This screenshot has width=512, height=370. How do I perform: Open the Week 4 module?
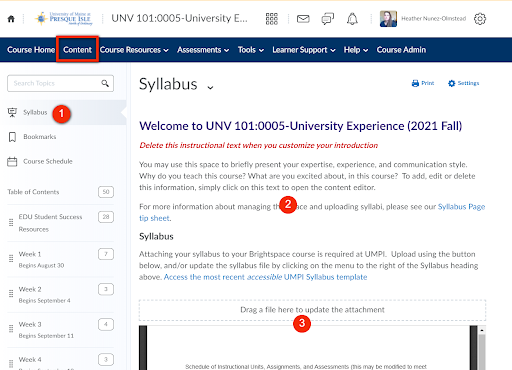30,359
